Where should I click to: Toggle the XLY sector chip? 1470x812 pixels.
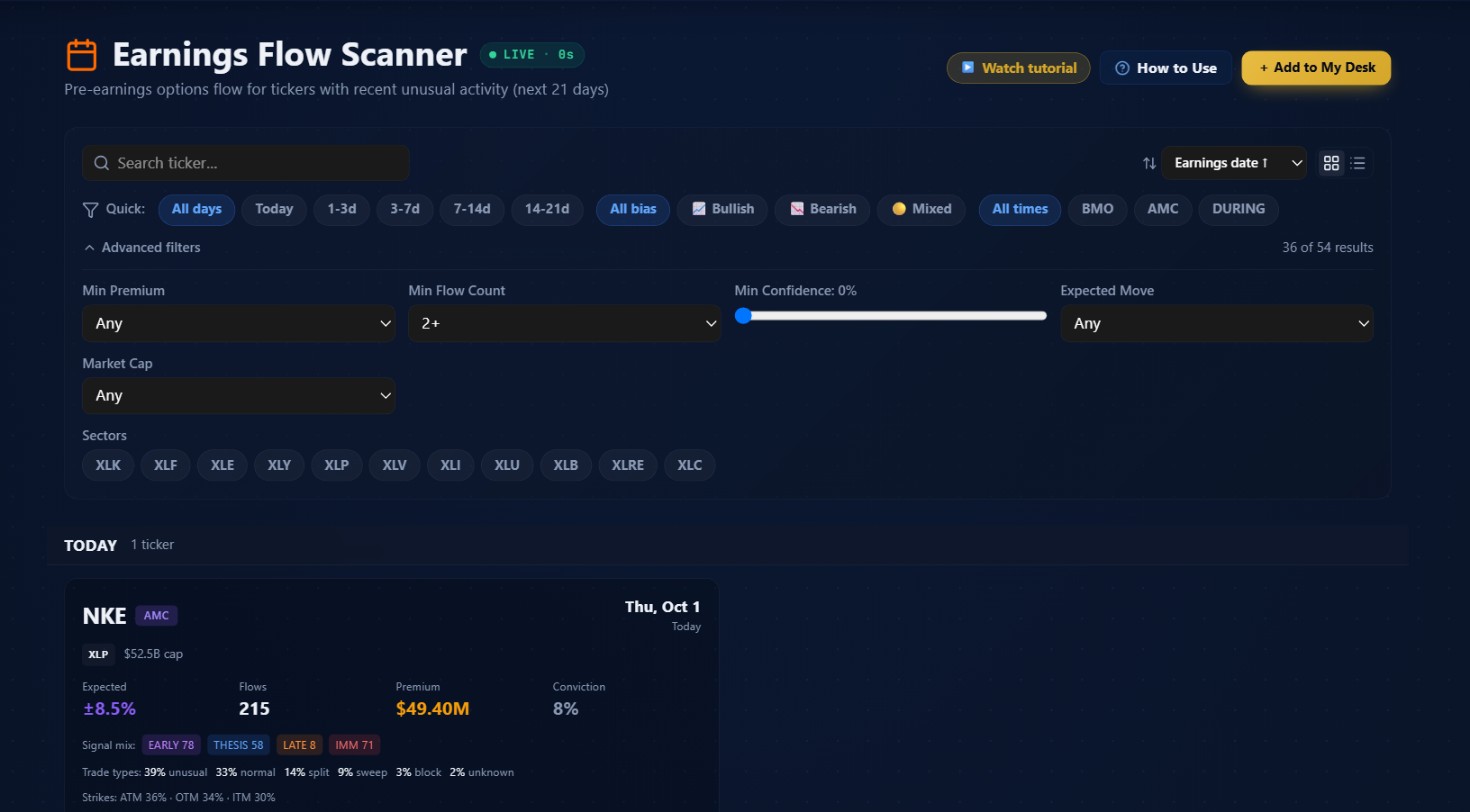(x=279, y=465)
